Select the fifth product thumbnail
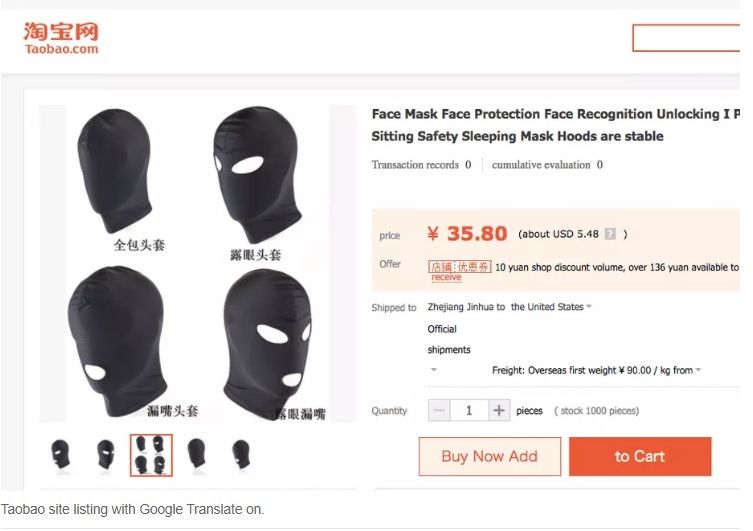 tap(241, 455)
